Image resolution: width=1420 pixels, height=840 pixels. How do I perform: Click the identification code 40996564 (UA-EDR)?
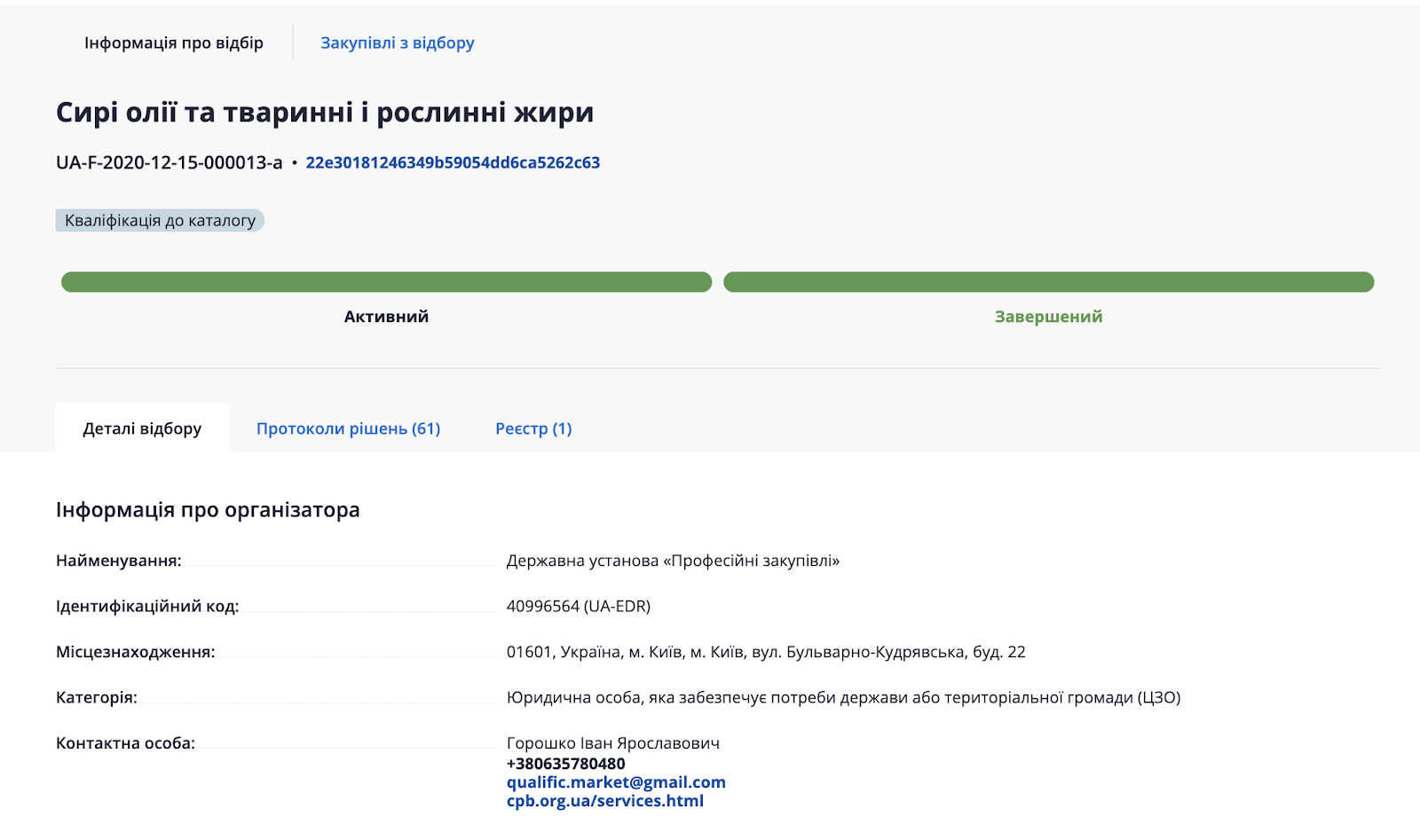[578, 606]
